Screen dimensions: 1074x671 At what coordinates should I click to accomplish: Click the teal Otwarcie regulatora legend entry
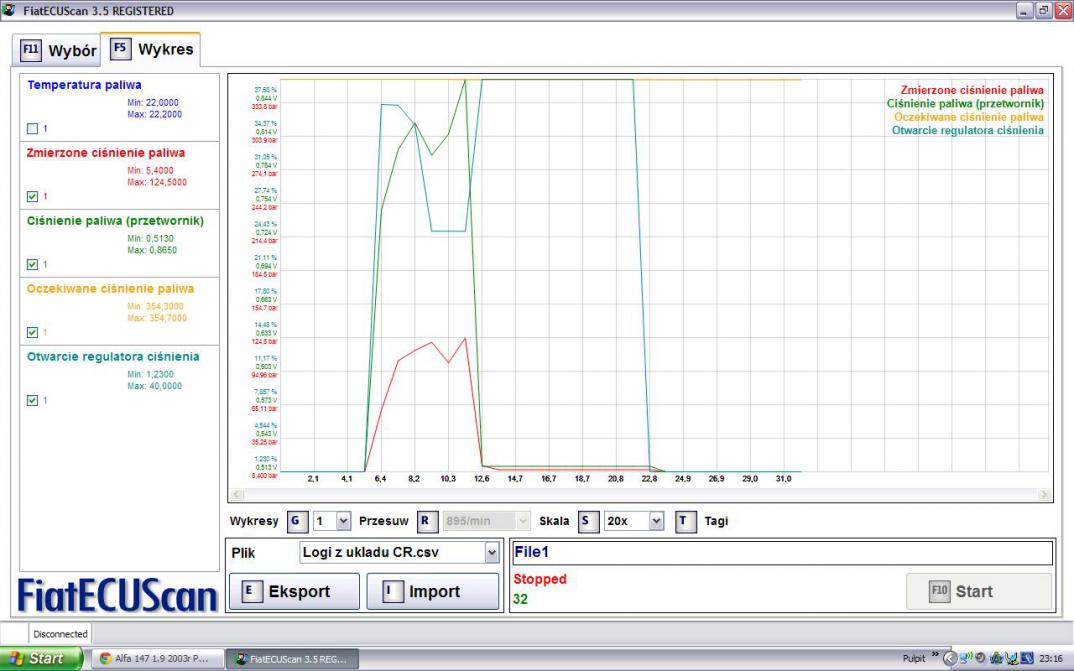(x=967, y=130)
